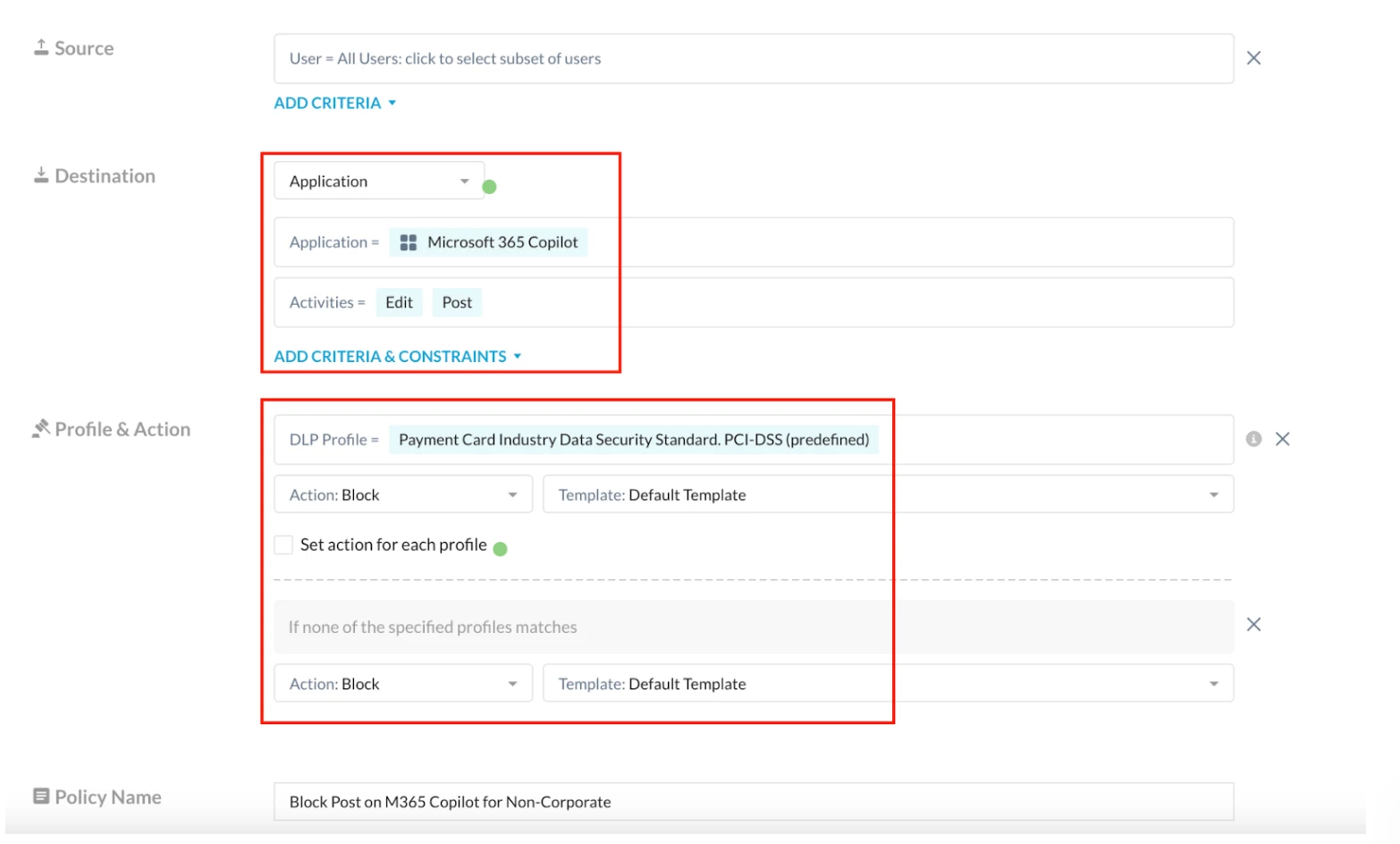Click the Destination section label
This screenshot has height=844, width=1400.
(105, 176)
